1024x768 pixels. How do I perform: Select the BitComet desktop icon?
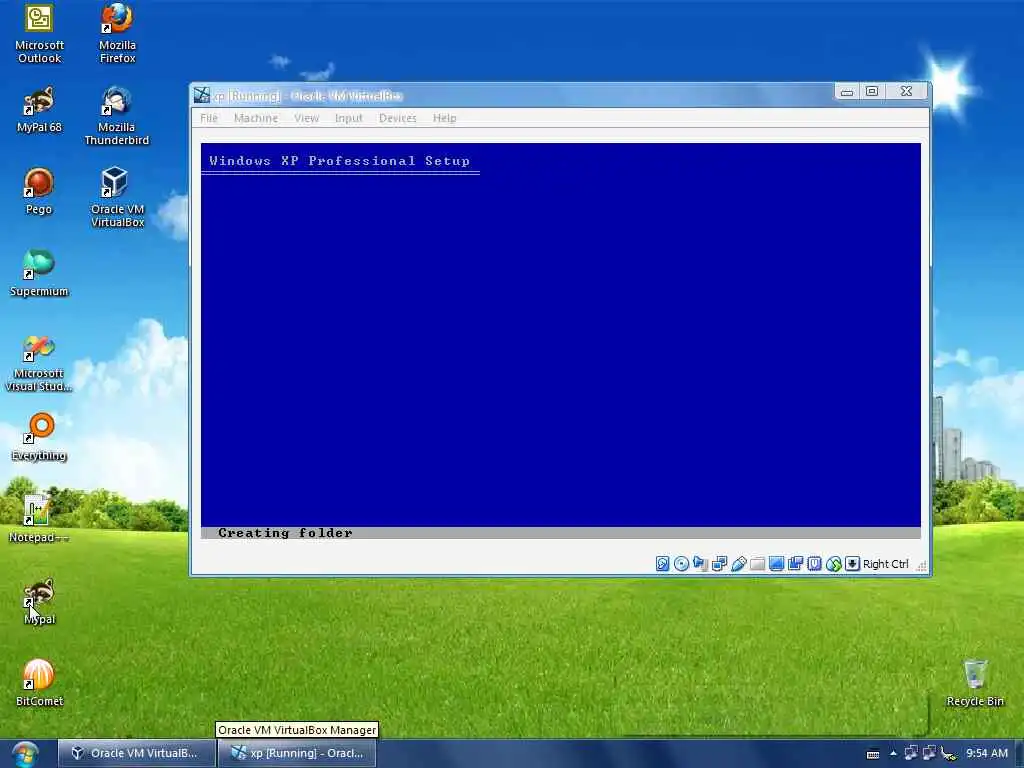39,683
